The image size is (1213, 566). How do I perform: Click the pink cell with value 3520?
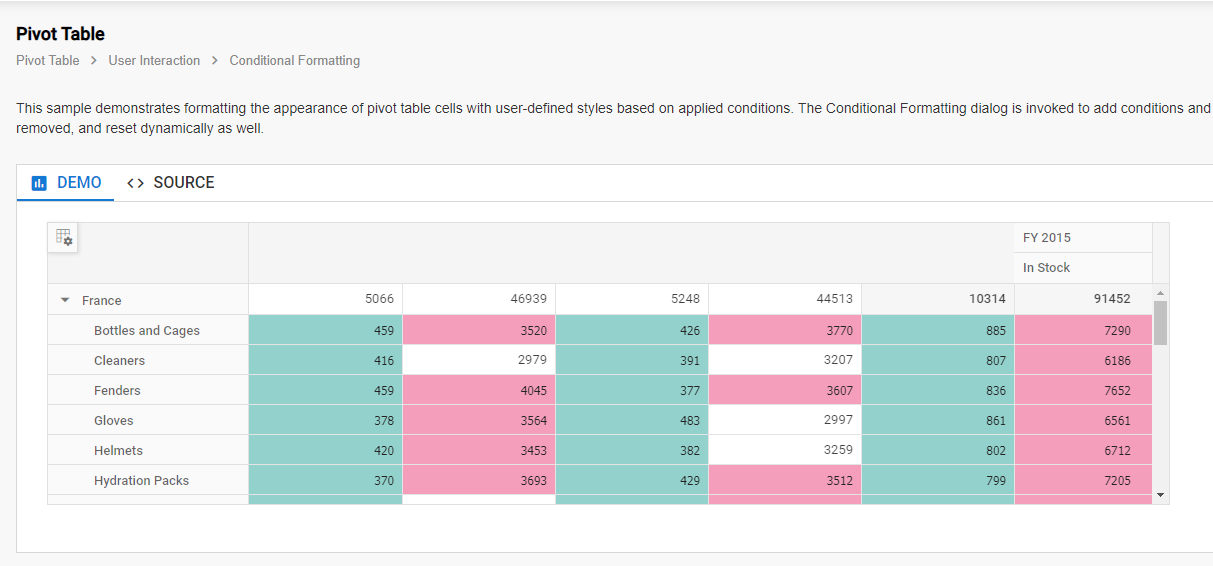click(x=479, y=331)
